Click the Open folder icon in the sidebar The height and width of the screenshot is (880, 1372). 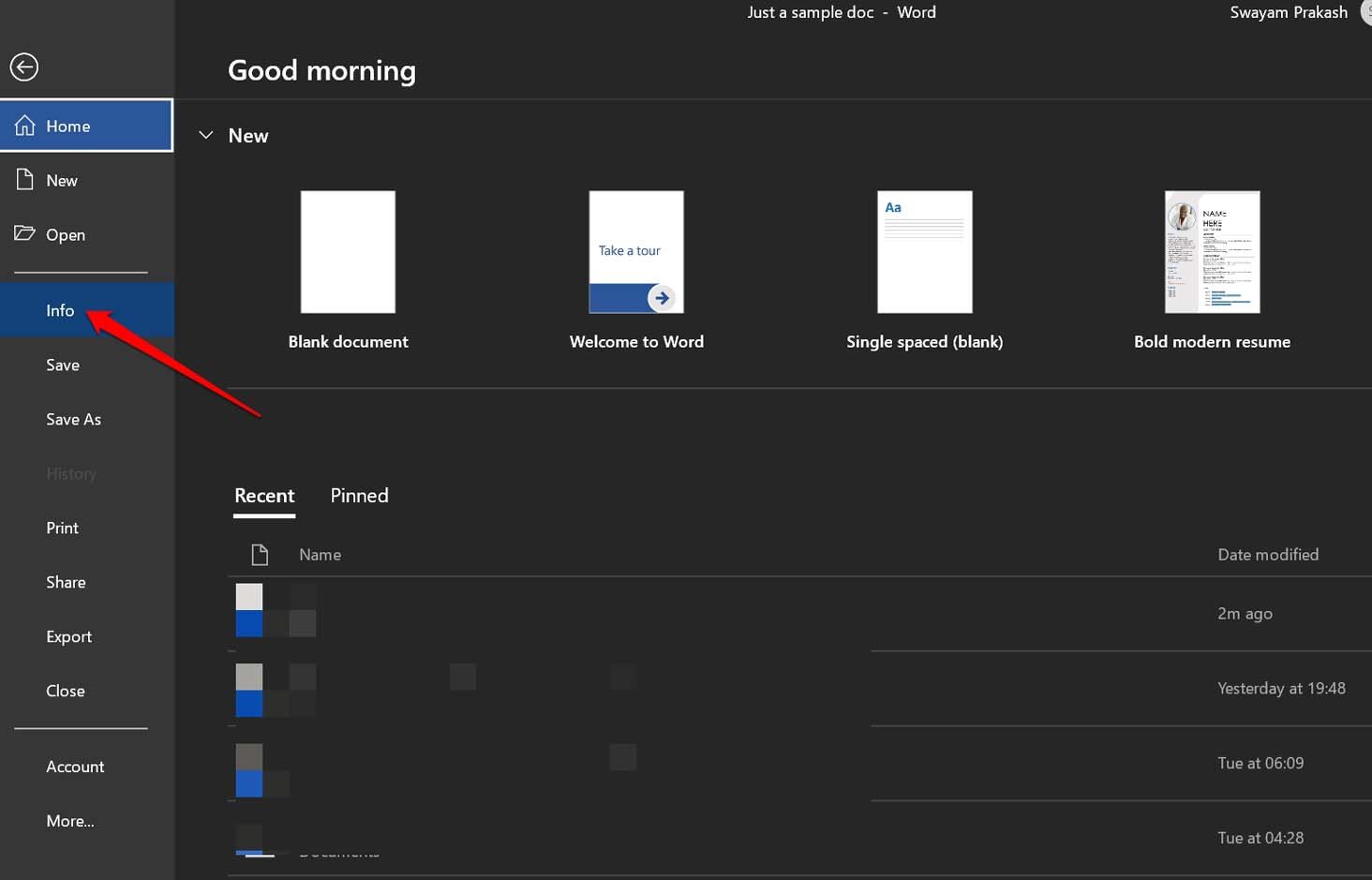(x=25, y=233)
